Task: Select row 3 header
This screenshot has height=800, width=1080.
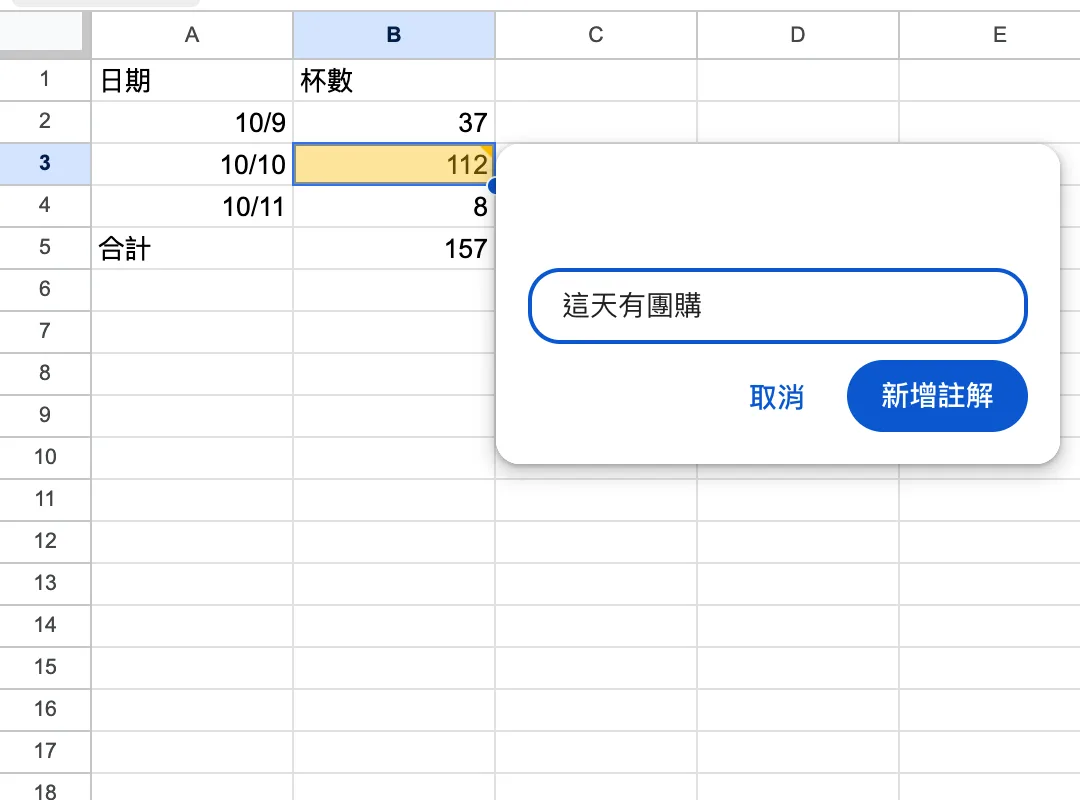Action: 45,164
